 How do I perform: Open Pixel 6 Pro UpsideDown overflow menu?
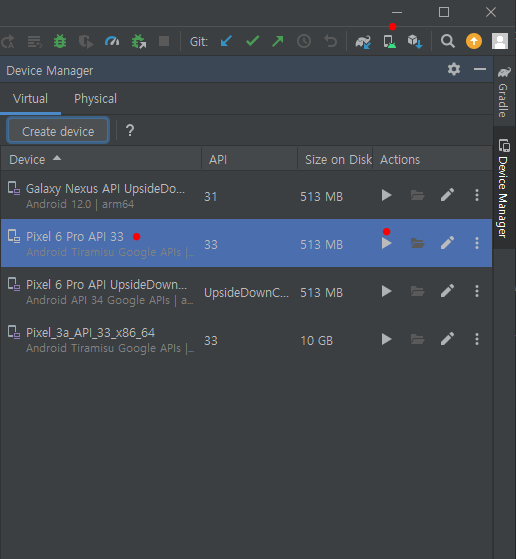point(477,291)
